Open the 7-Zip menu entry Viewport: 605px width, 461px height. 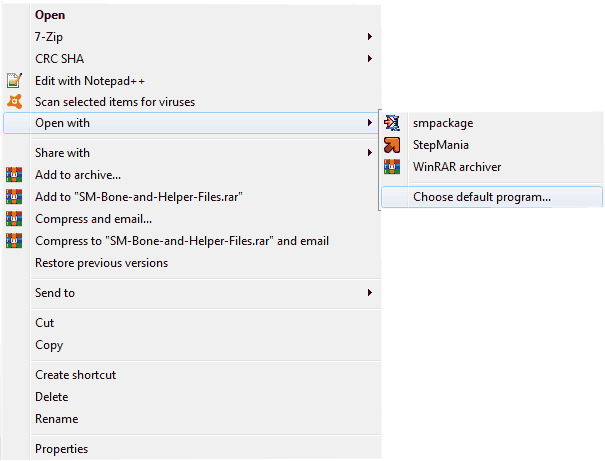pos(192,37)
